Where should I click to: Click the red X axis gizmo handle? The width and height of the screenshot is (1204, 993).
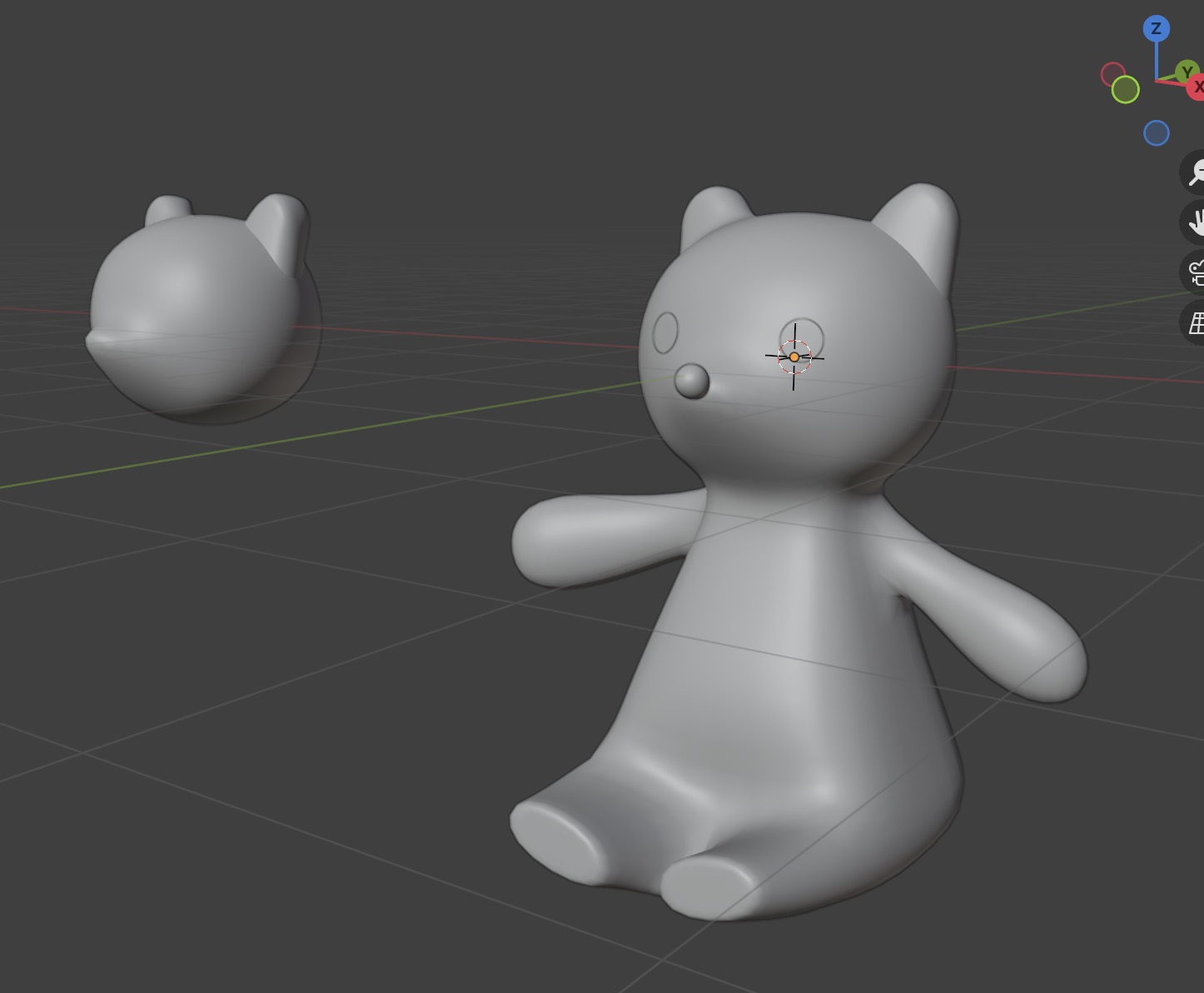(1197, 87)
